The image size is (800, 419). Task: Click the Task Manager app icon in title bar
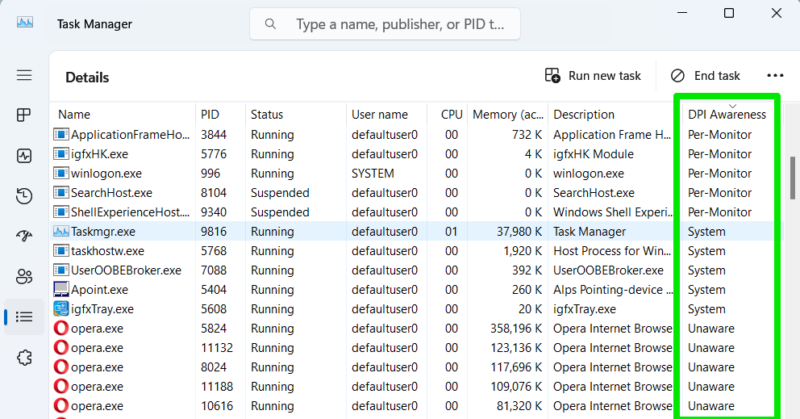tap(25, 23)
